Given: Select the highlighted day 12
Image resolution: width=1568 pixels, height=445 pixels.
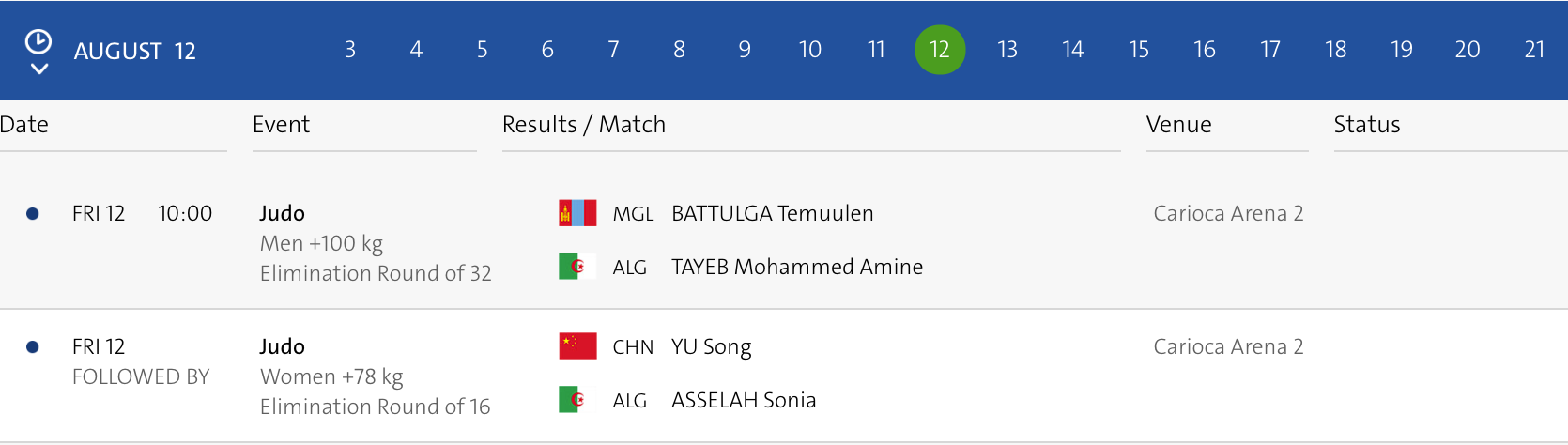Looking at the screenshot, I should click(x=940, y=50).
